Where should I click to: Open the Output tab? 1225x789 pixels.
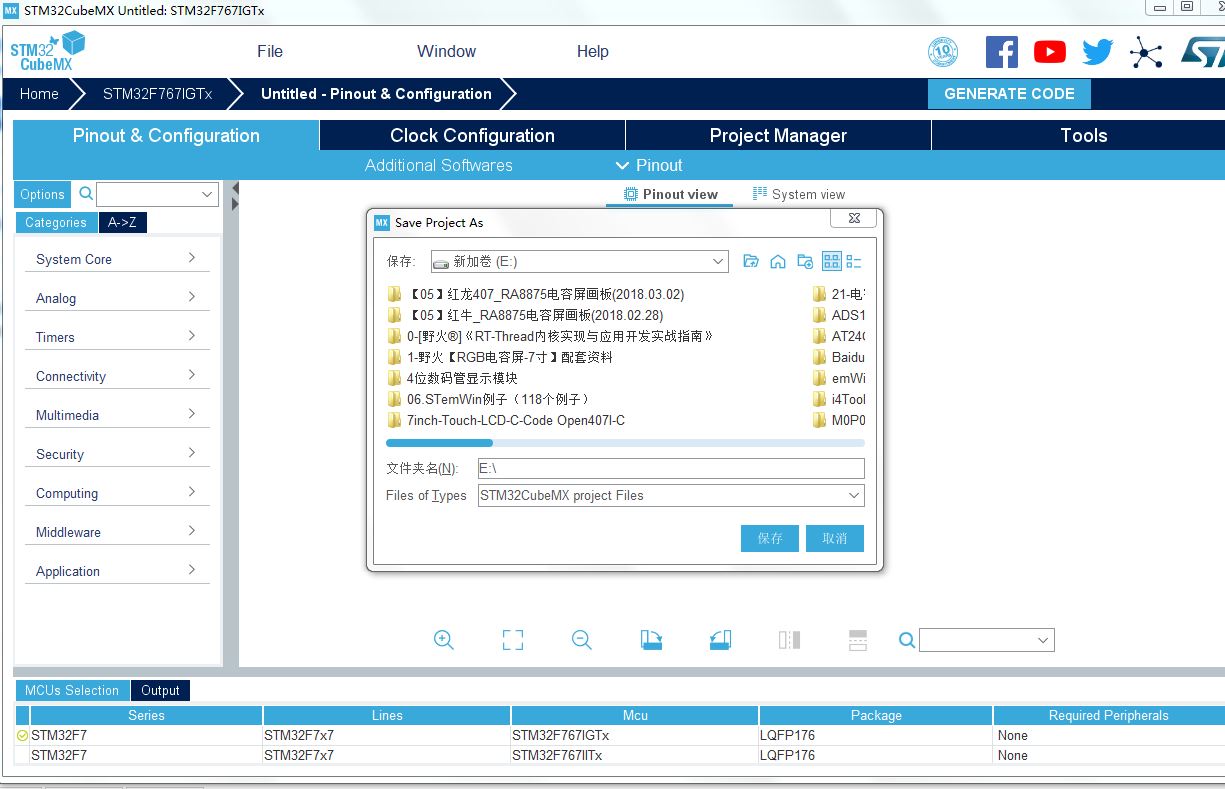(x=160, y=690)
